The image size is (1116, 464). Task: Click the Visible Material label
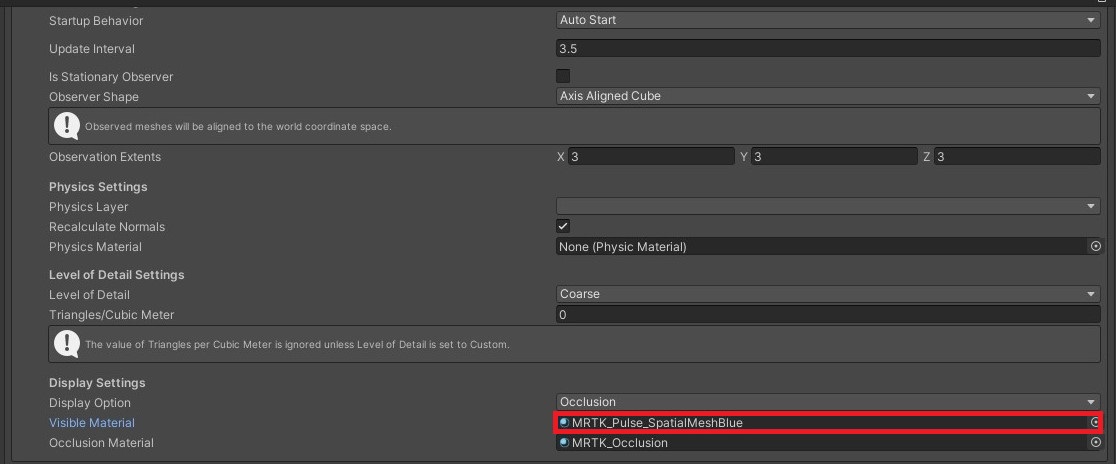coord(92,423)
